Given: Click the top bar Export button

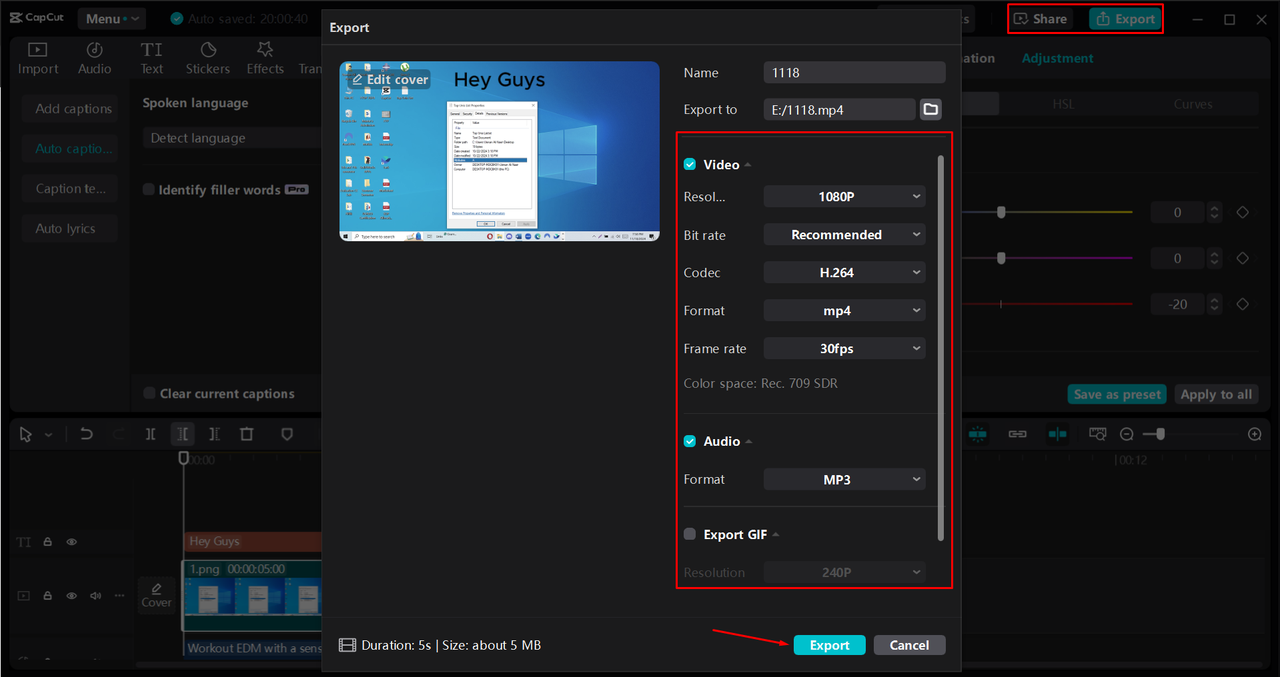Looking at the screenshot, I should click(1125, 19).
